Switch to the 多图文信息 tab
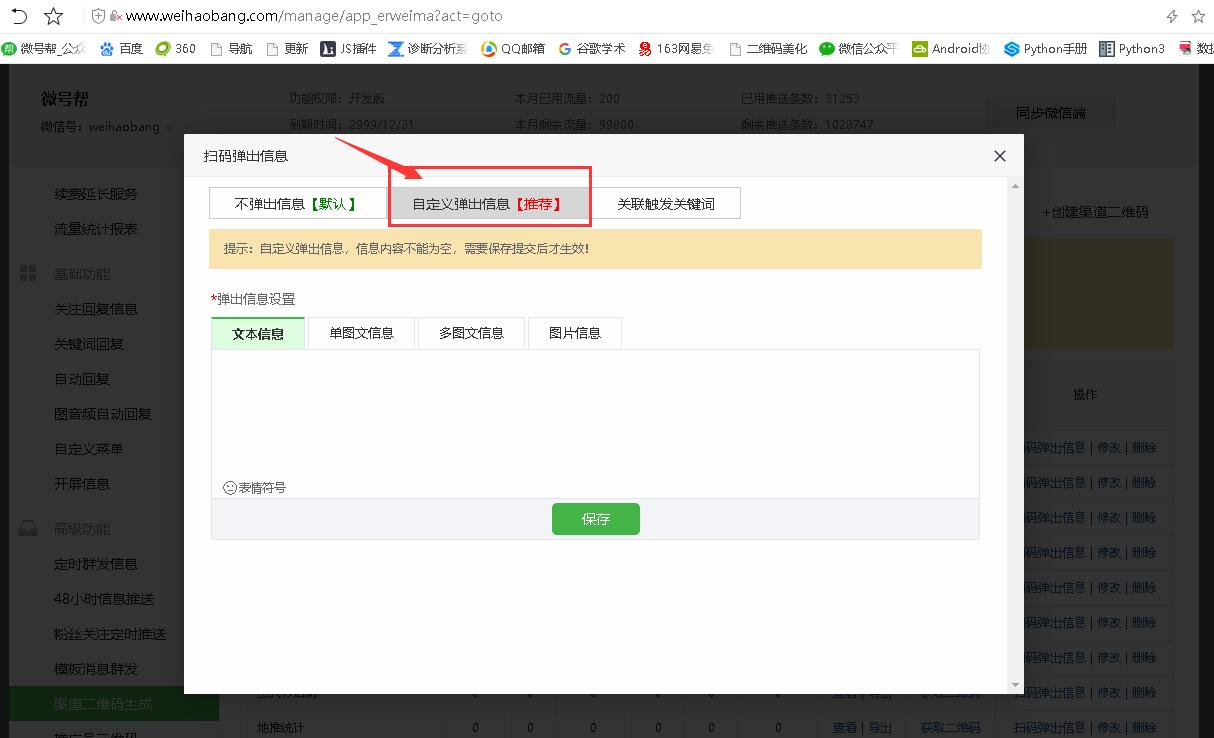 click(471, 333)
